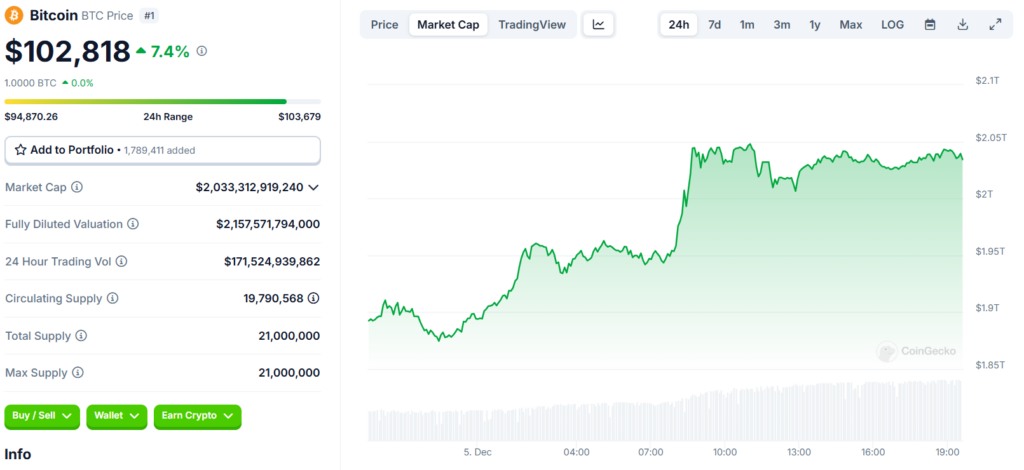Switch the chart to 7d range

(x=714, y=24)
